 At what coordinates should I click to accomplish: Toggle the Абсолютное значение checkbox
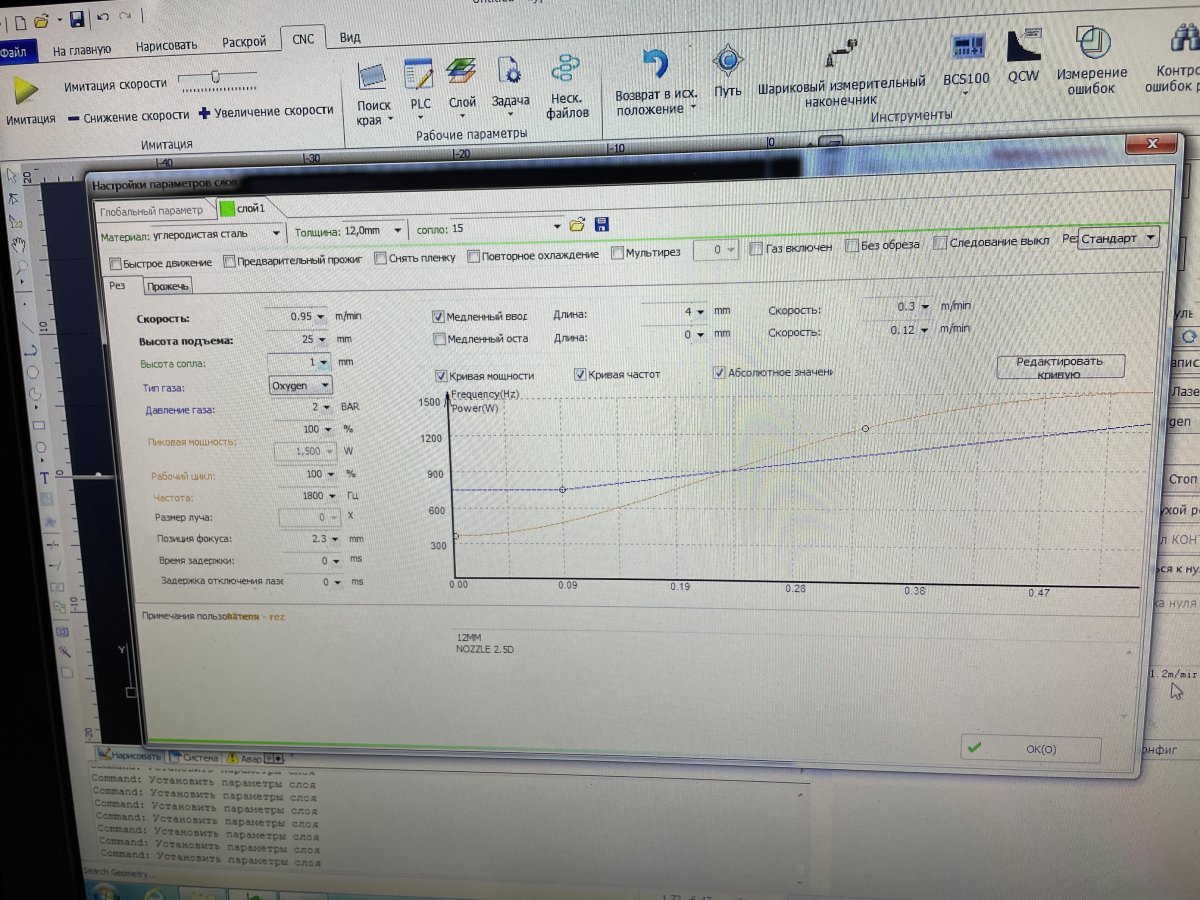click(x=719, y=372)
